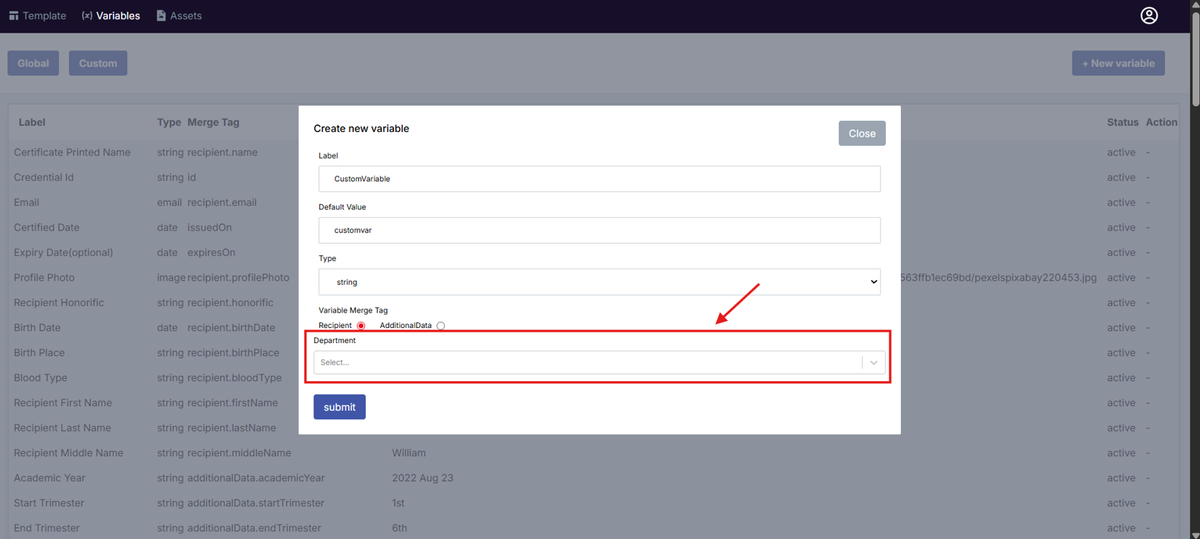1200x539 pixels.
Task: Select the End Trimester row label
Action: coord(47,528)
